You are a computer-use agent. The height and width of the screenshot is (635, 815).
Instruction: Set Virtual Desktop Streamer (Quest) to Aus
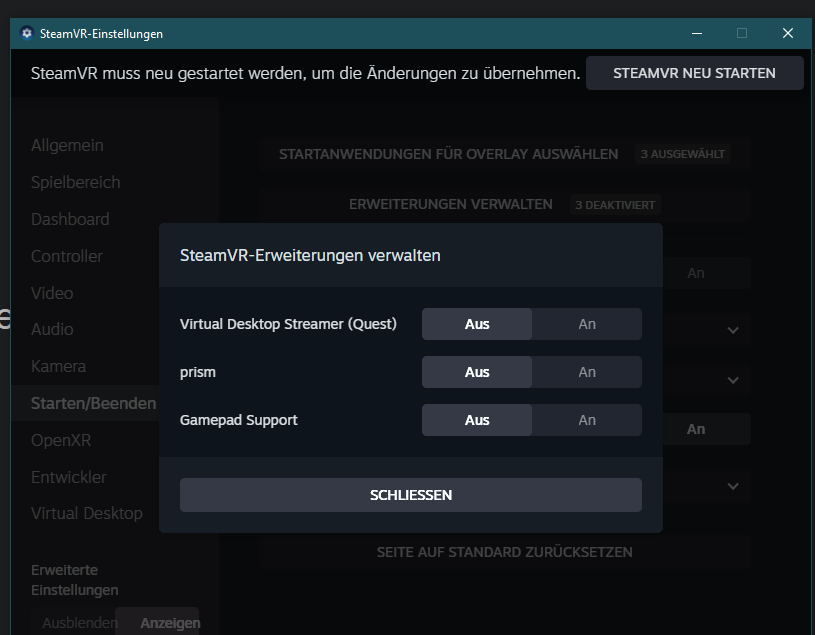[x=477, y=324]
